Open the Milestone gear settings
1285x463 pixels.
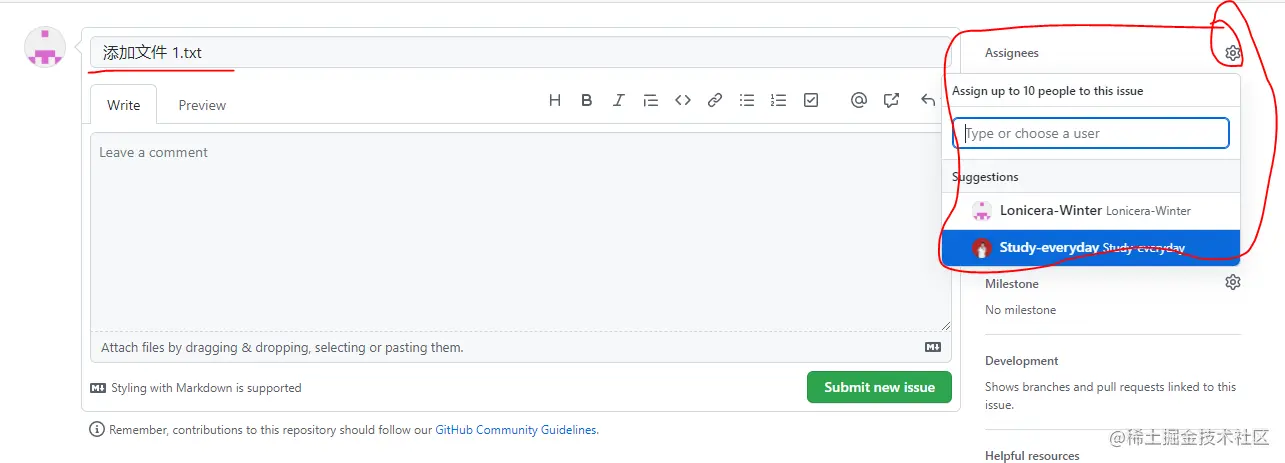(1233, 283)
